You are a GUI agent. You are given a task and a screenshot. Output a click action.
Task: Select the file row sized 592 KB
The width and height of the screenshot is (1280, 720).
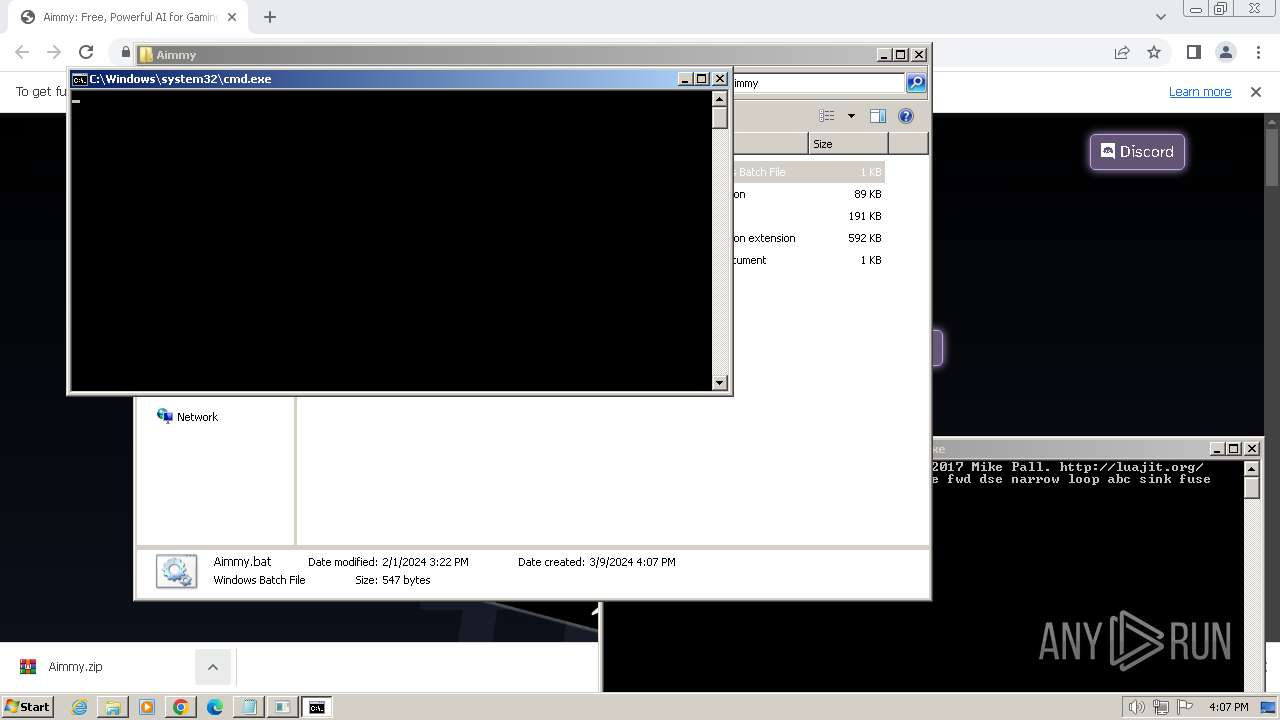(x=808, y=238)
